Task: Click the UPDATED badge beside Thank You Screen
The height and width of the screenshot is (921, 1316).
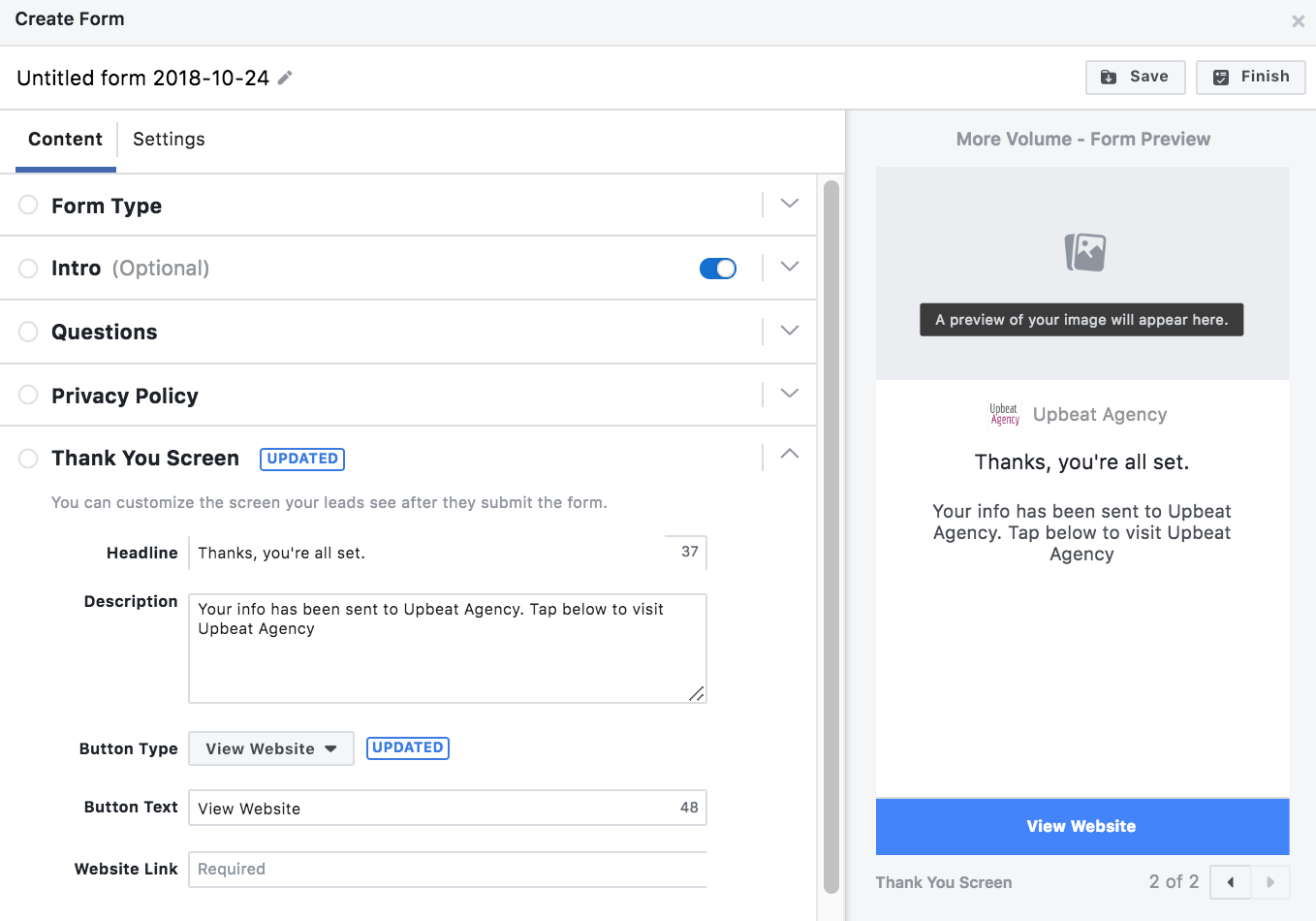Action: pos(302,459)
